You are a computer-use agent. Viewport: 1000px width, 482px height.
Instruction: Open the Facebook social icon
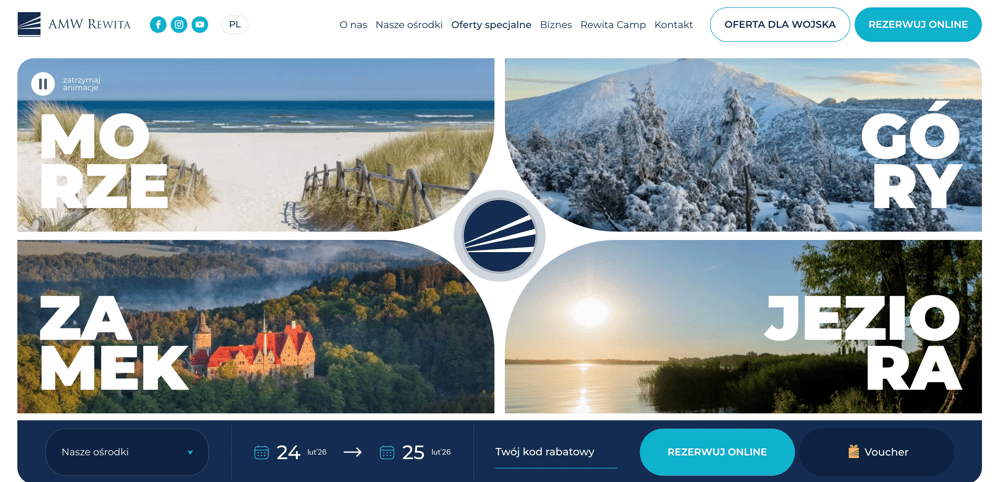tap(158, 25)
